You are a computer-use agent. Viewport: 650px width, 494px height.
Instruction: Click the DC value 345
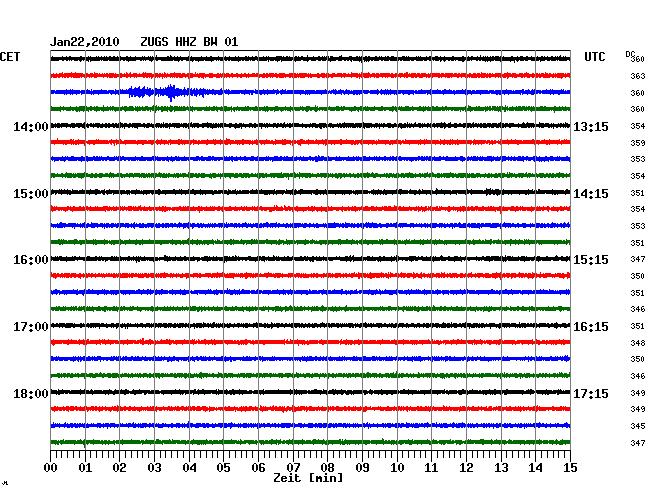pyautogui.click(x=638, y=426)
